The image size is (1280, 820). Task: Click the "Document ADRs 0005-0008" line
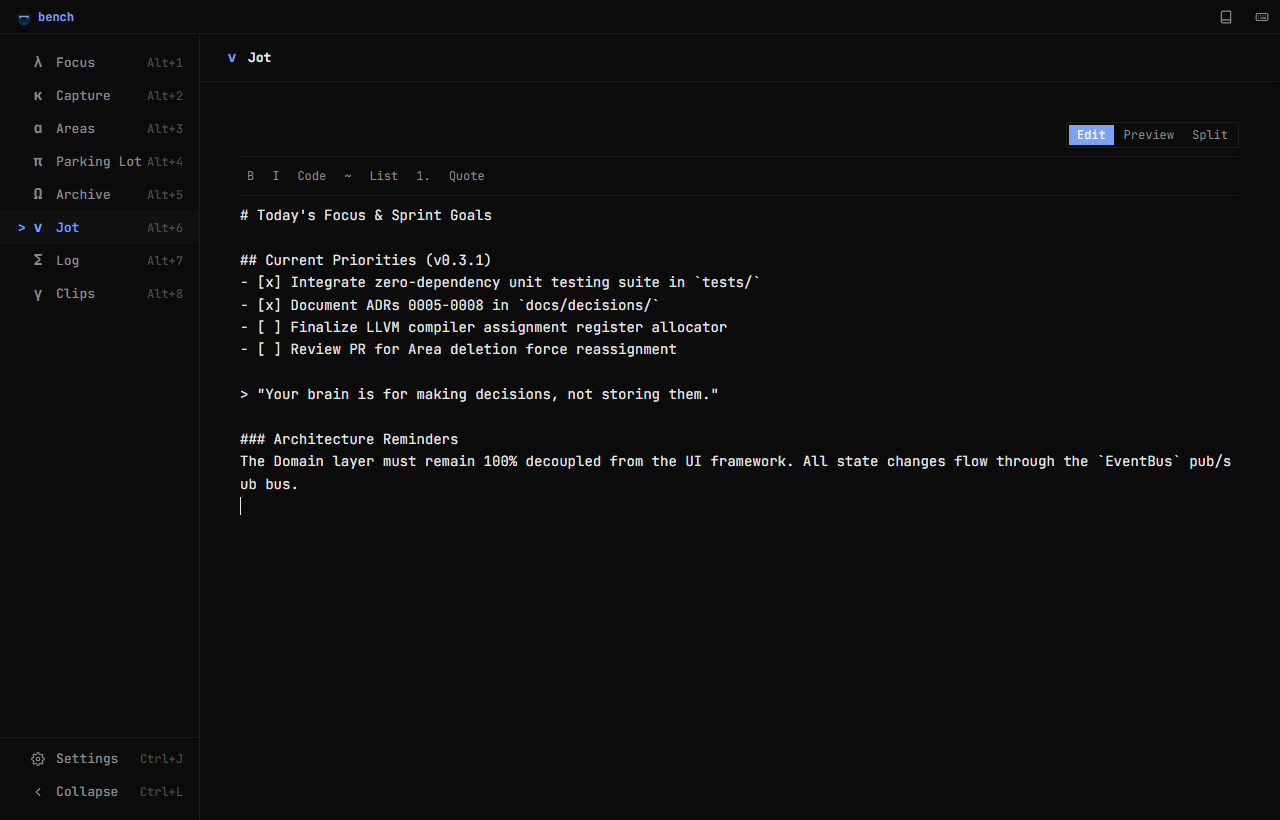click(450, 305)
